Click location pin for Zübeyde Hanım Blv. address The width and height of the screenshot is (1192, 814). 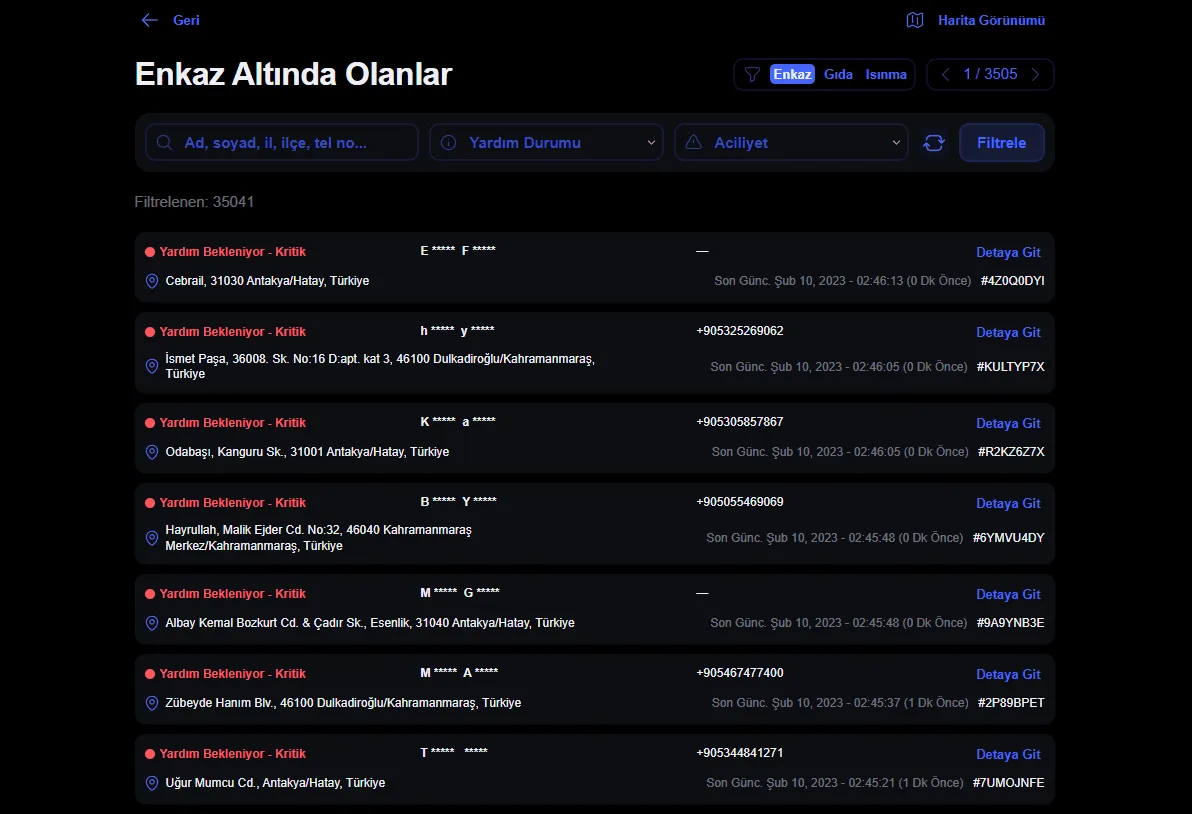(152, 703)
